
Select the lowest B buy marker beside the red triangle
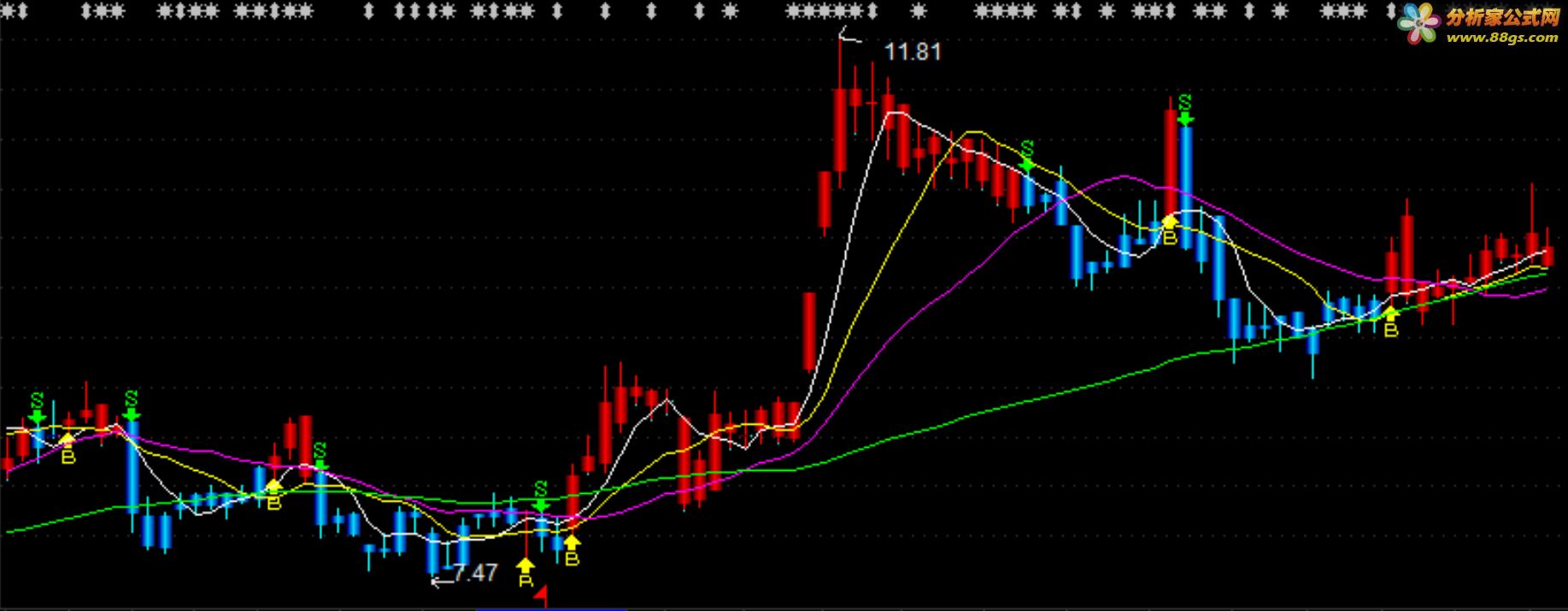(526, 574)
